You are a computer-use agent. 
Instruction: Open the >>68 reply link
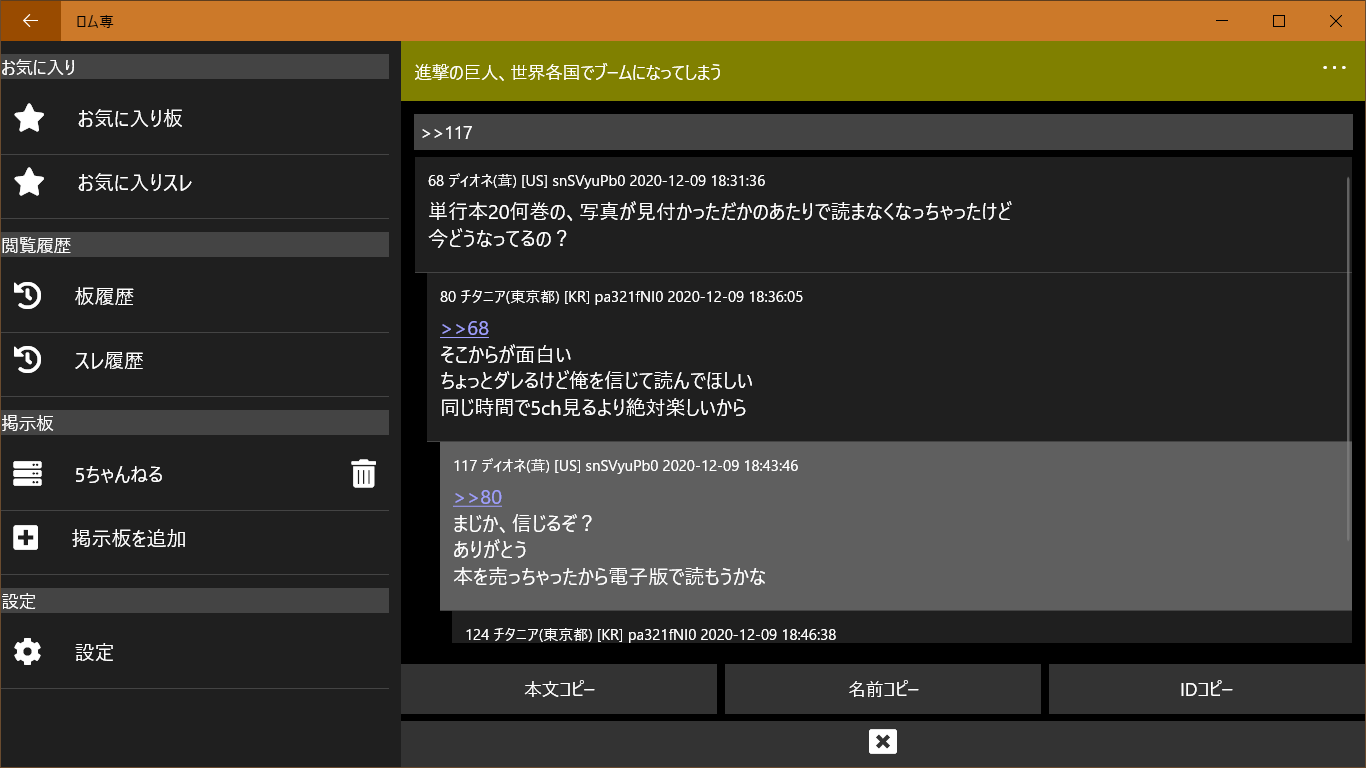464,328
